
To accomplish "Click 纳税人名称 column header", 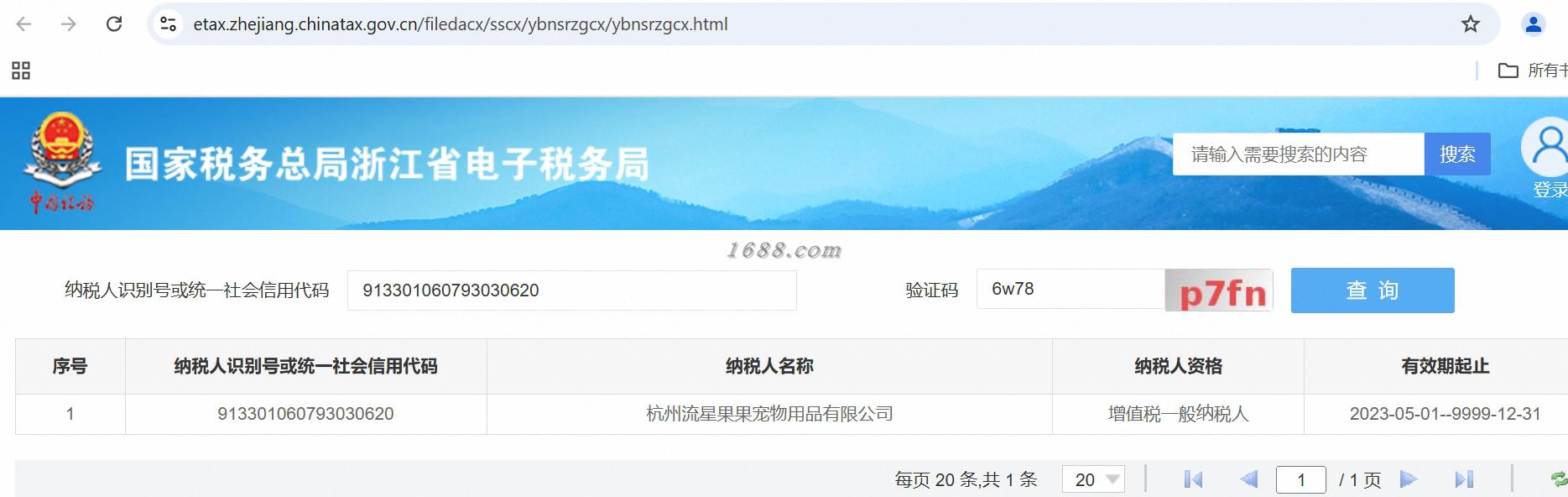I will coord(769,366).
